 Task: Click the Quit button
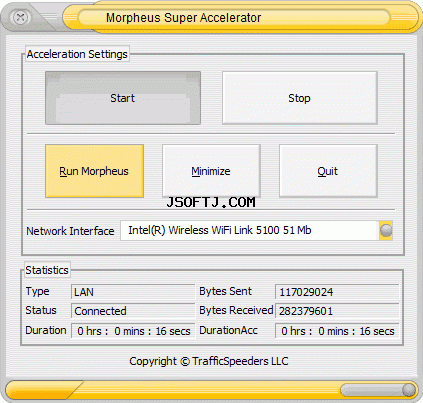pyautogui.click(x=328, y=171)
